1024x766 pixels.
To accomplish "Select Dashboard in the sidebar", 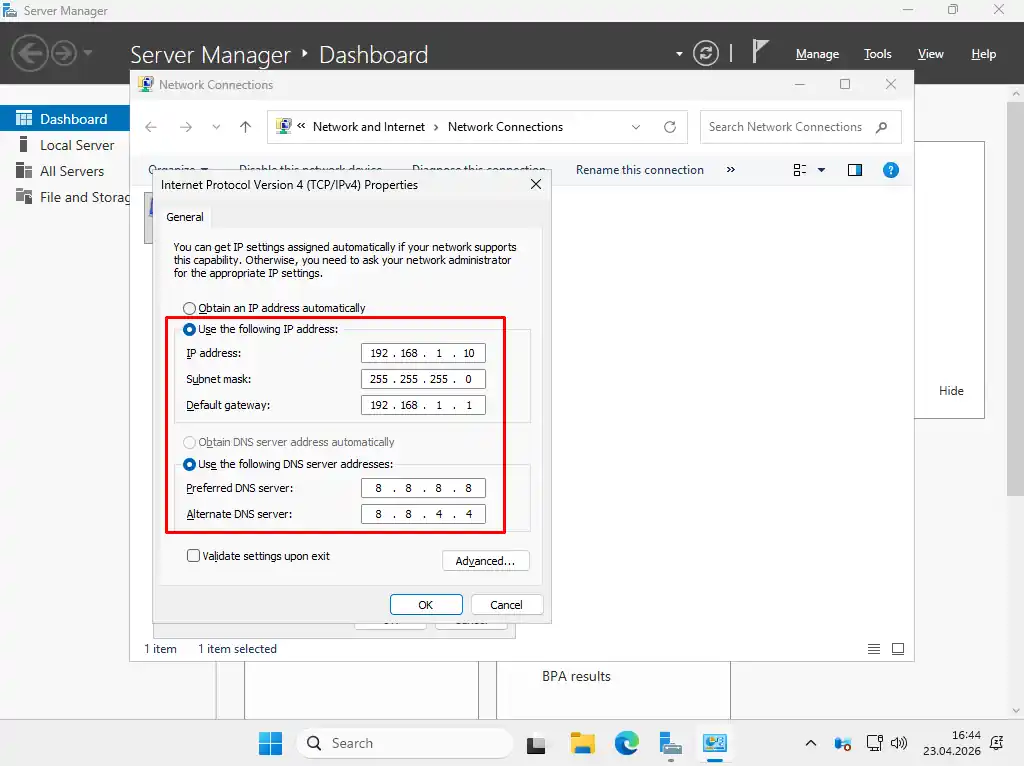I will 65,119.
